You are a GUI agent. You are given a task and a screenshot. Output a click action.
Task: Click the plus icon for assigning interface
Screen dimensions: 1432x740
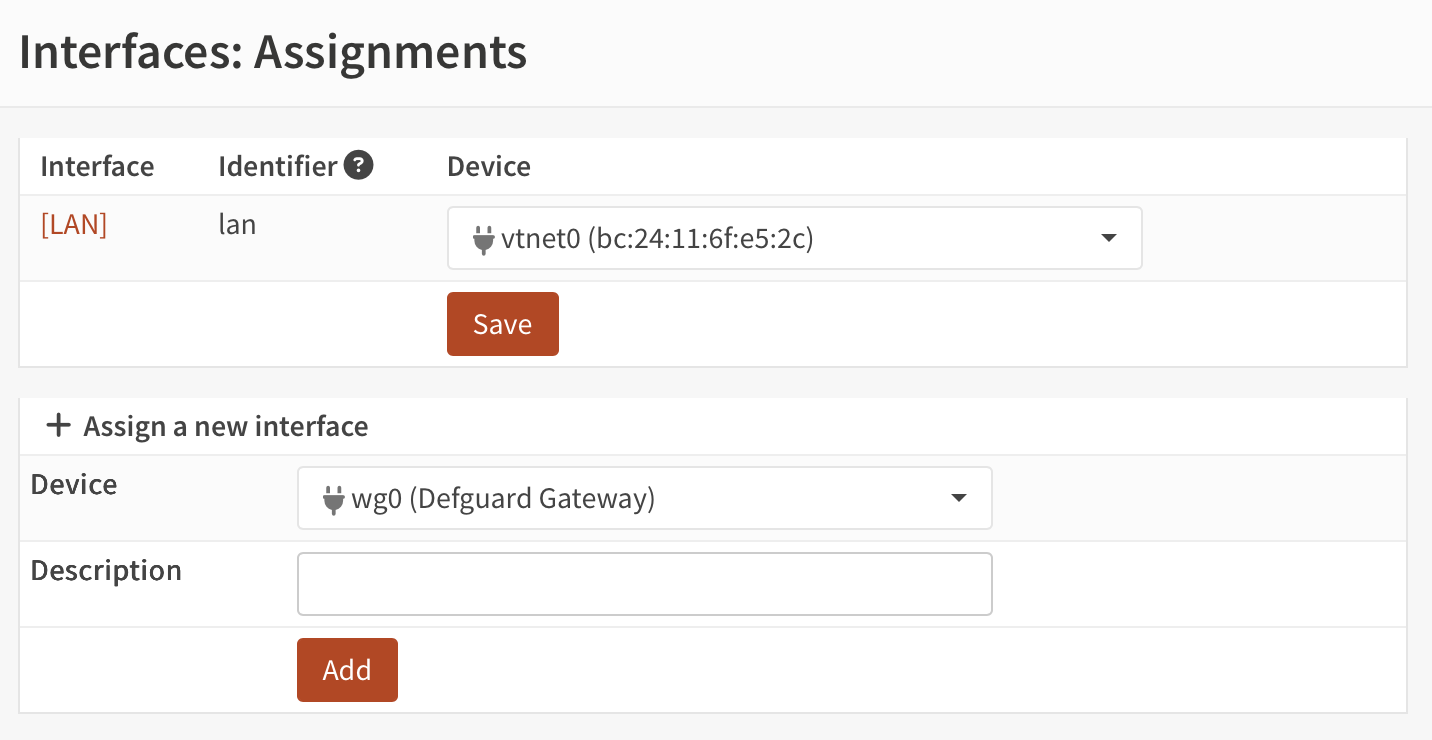58,426
